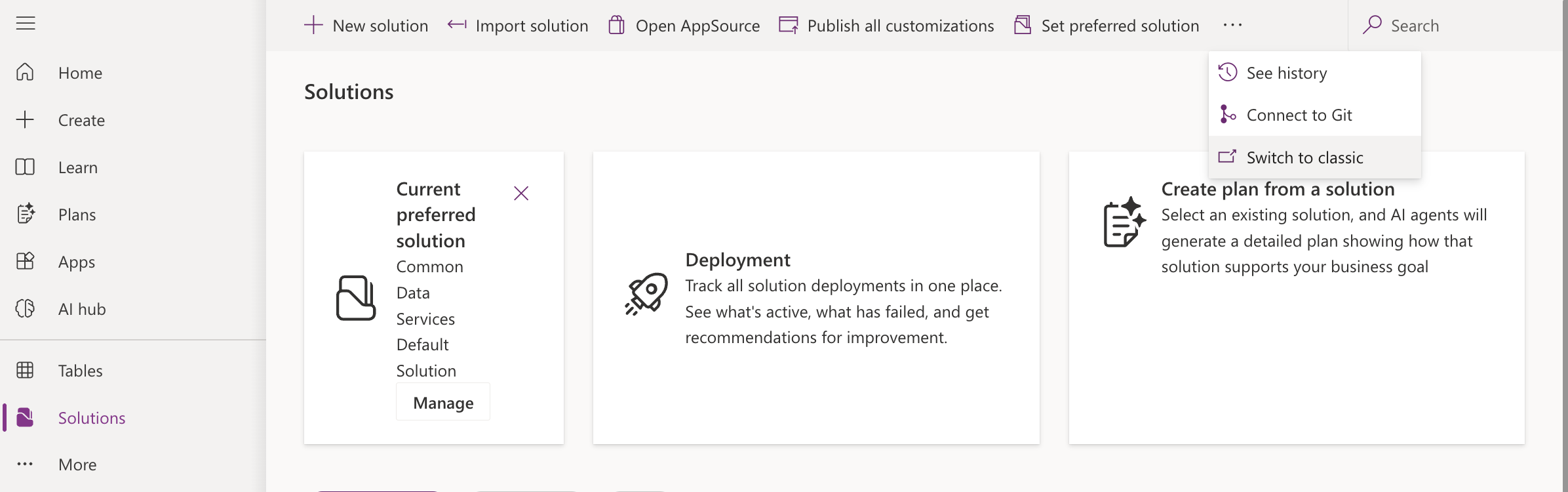The image size is (1568, 492).
Task: Open the Apps icon in the sidebar
Action: point(25,261)
